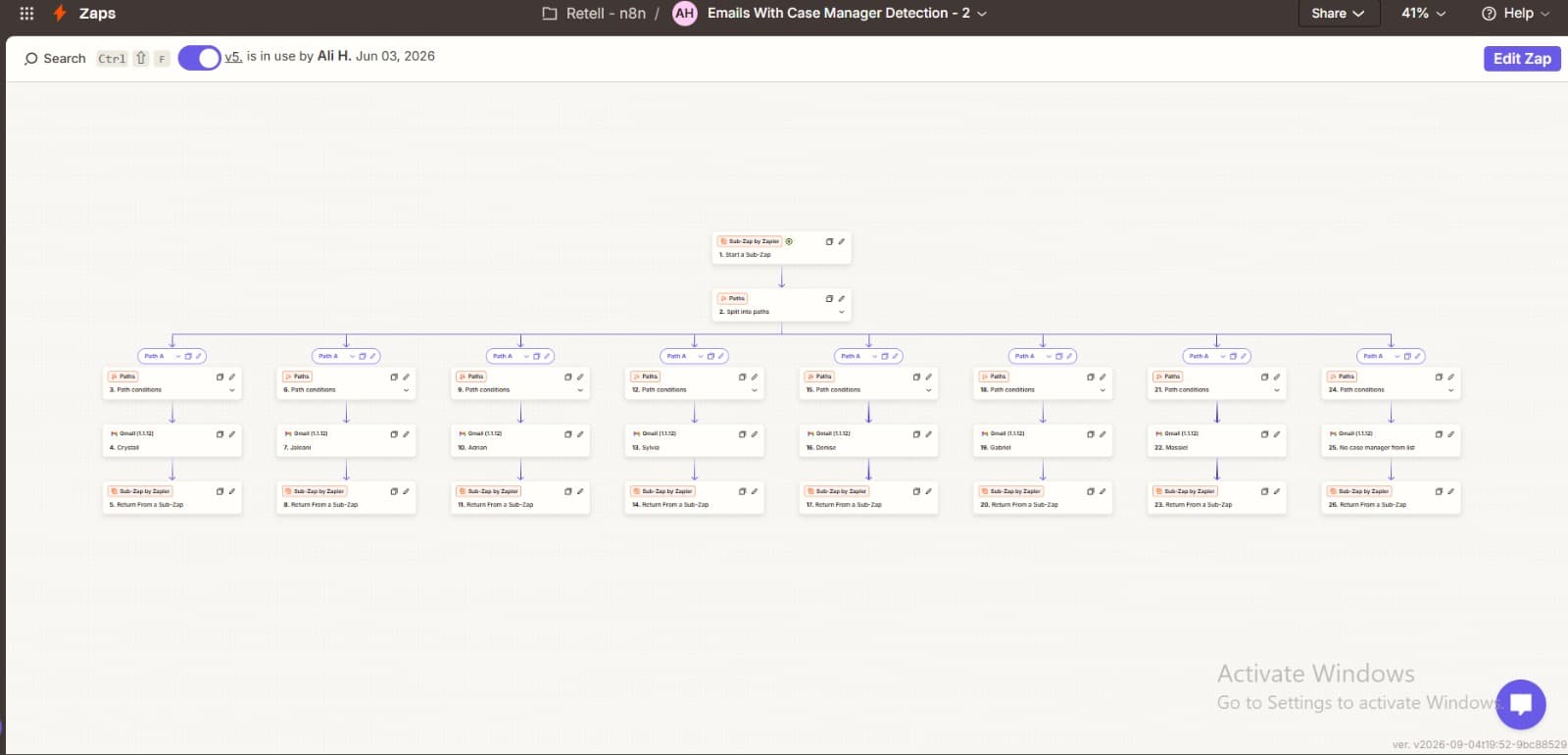Open the Help menu

click(x=1515, y=14)
